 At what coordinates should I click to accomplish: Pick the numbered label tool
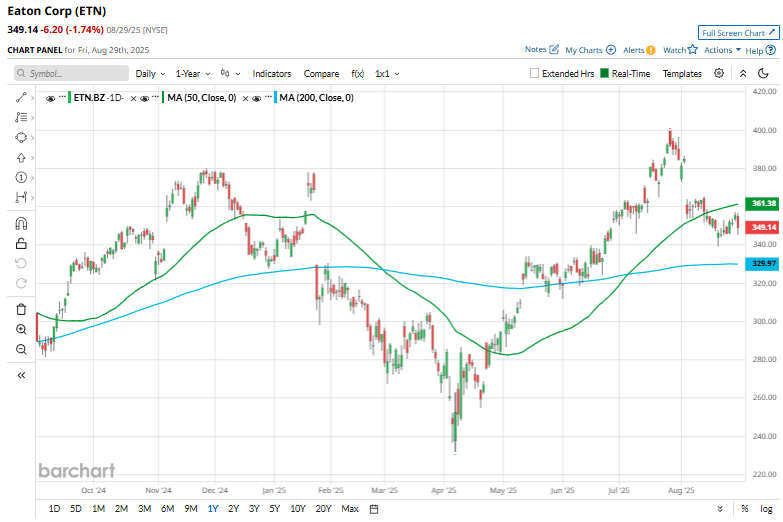(21, 177)
